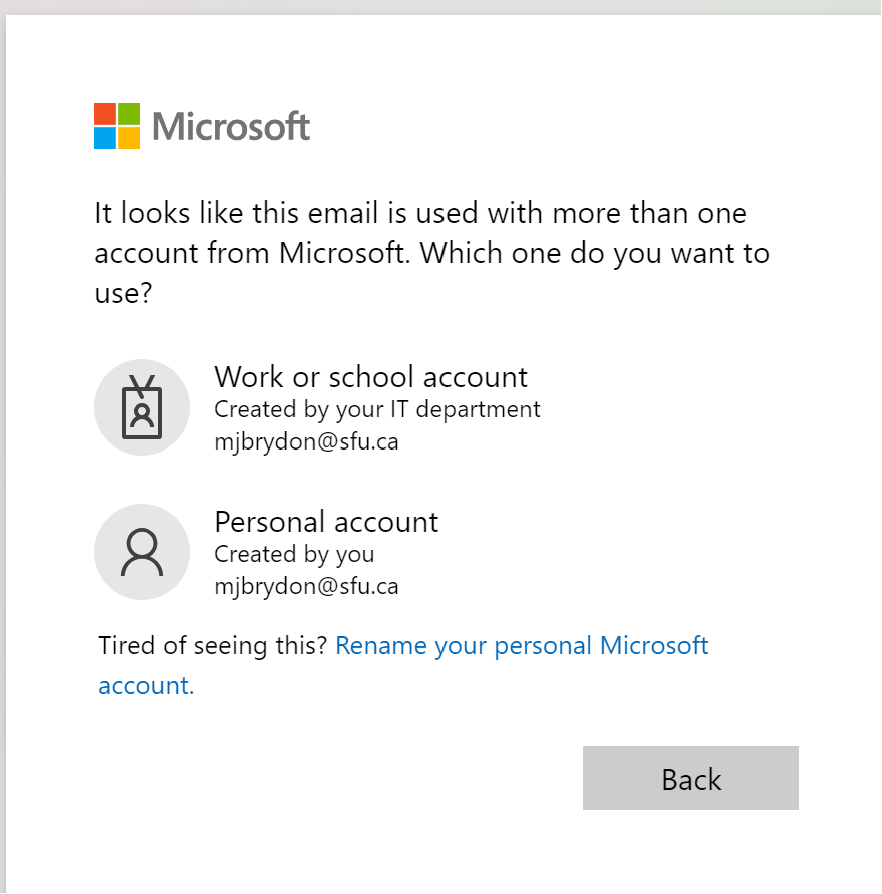Click the green square in Microsoft logo
This screenshot has width=882, height=894.
129,114
